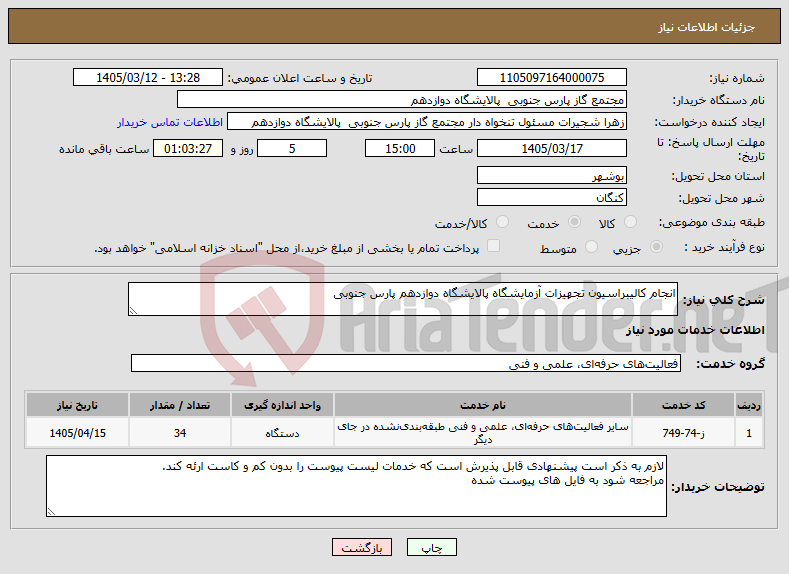Click service code cell ز-74-749
Screen dimensions: 789x574
pos(683,433)
